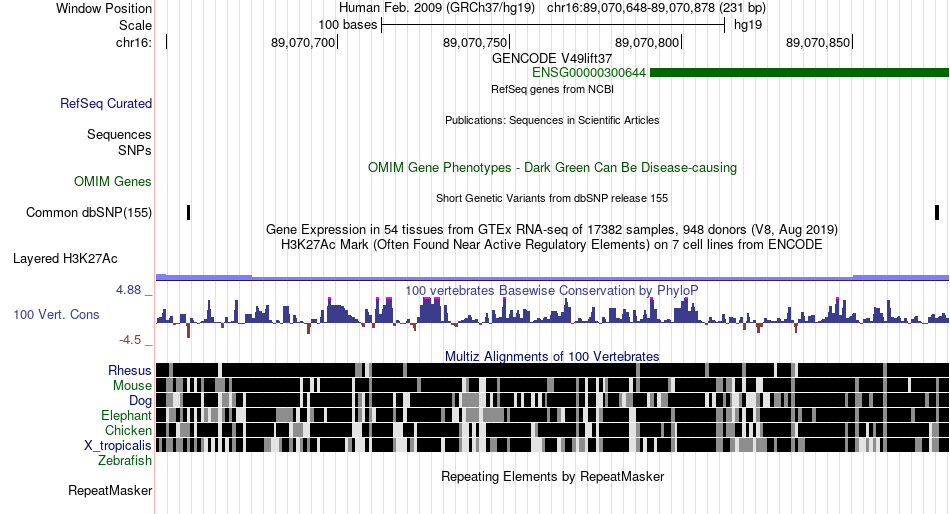Viewport: 950px width, 514px height.
Task: Click the Multiz Alignments of 100 Vertebrates title
Action: (552, 356)
